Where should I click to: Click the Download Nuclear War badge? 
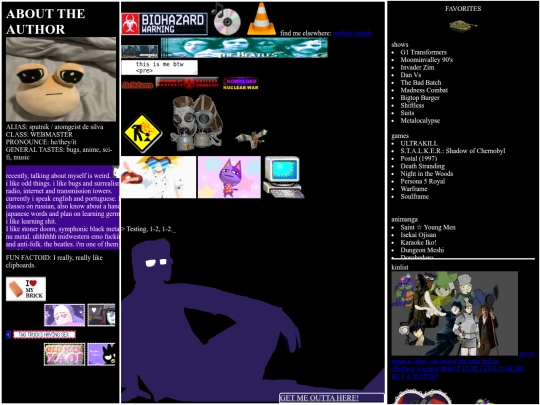tap(241, 83)
